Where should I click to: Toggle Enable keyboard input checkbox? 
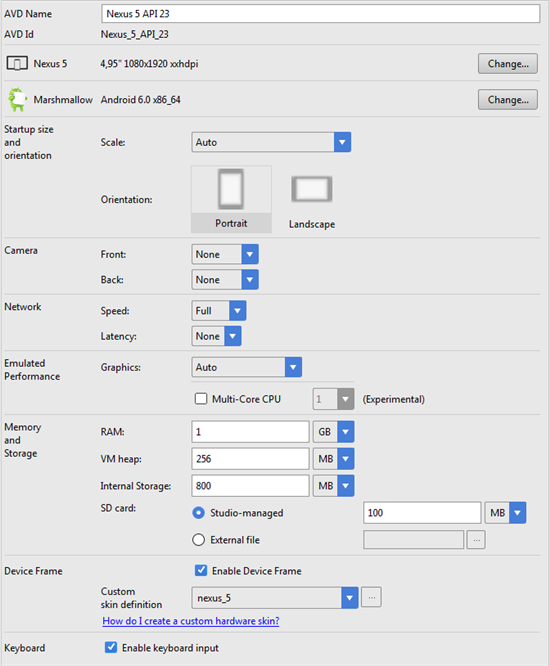tap(111, 647)
